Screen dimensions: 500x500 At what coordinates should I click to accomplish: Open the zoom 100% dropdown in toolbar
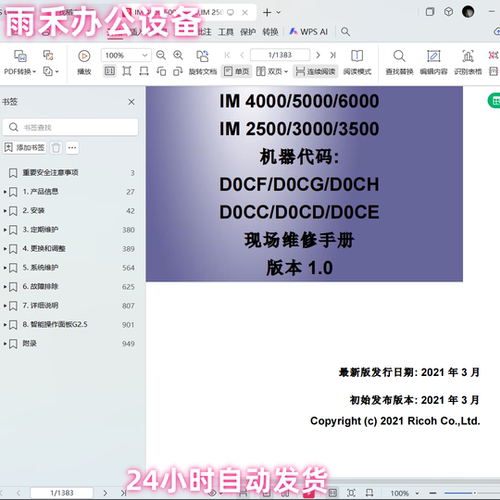pos(145,55)
